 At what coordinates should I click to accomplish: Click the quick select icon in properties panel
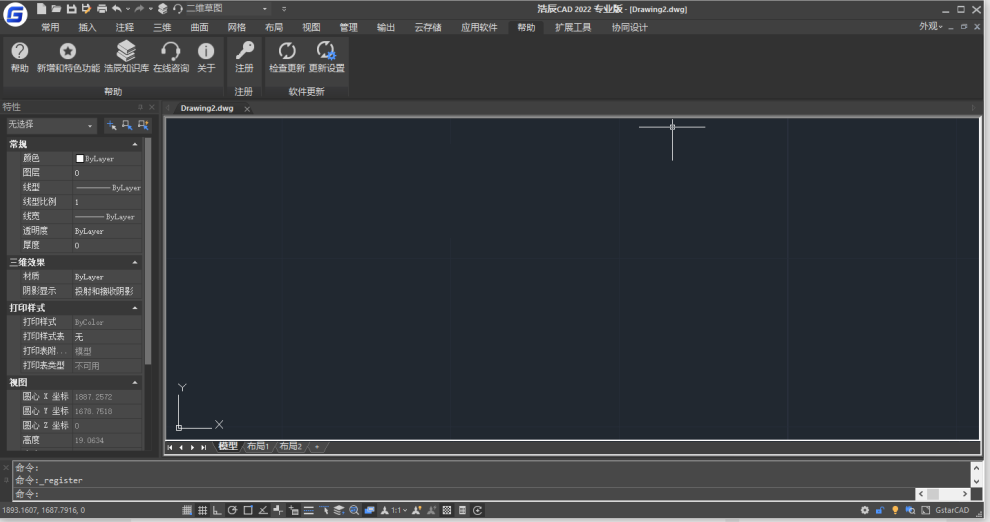pos(143,126)
